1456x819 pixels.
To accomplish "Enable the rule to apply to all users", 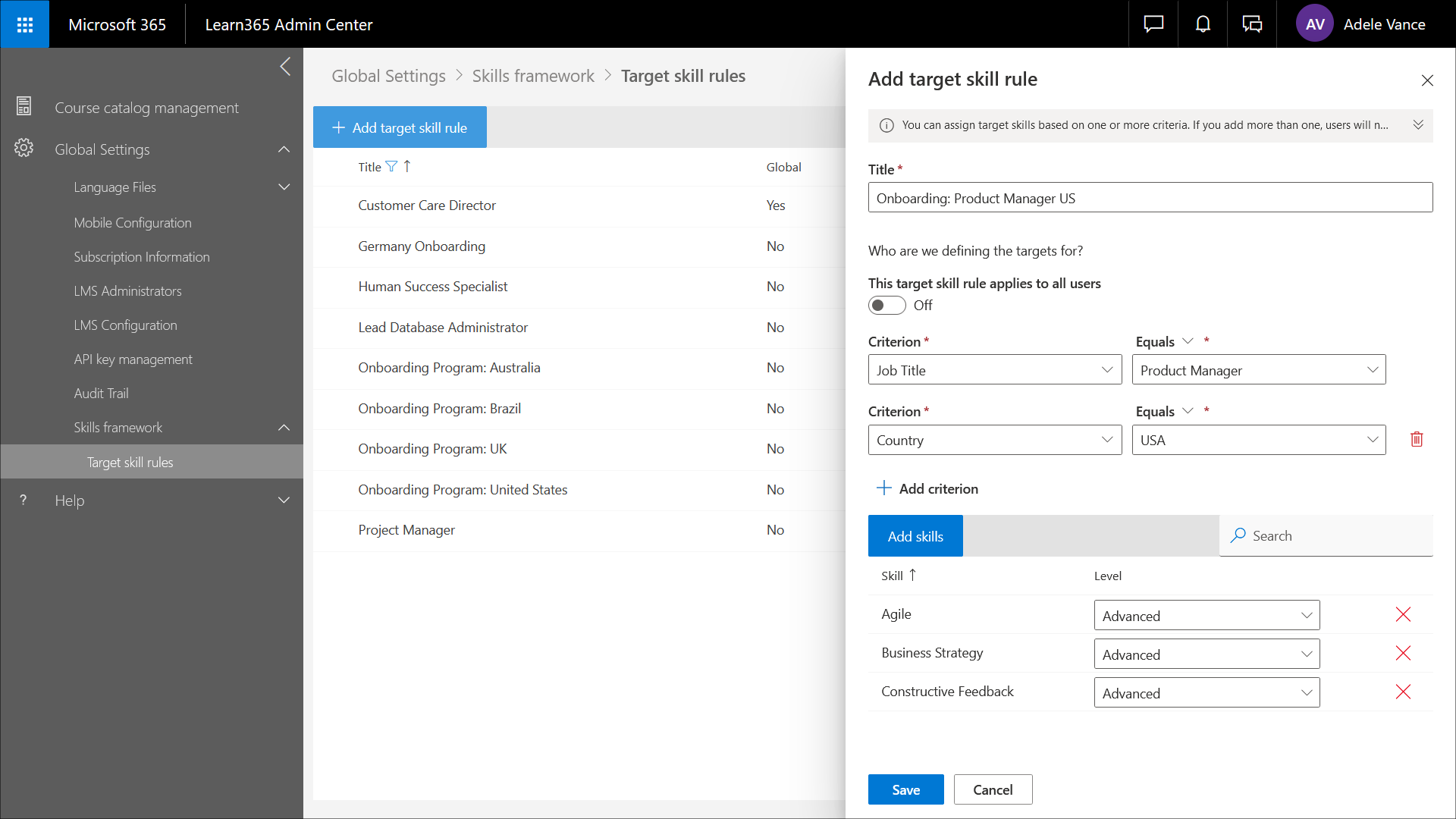I will pyautogui.click(x=886, y=305).
